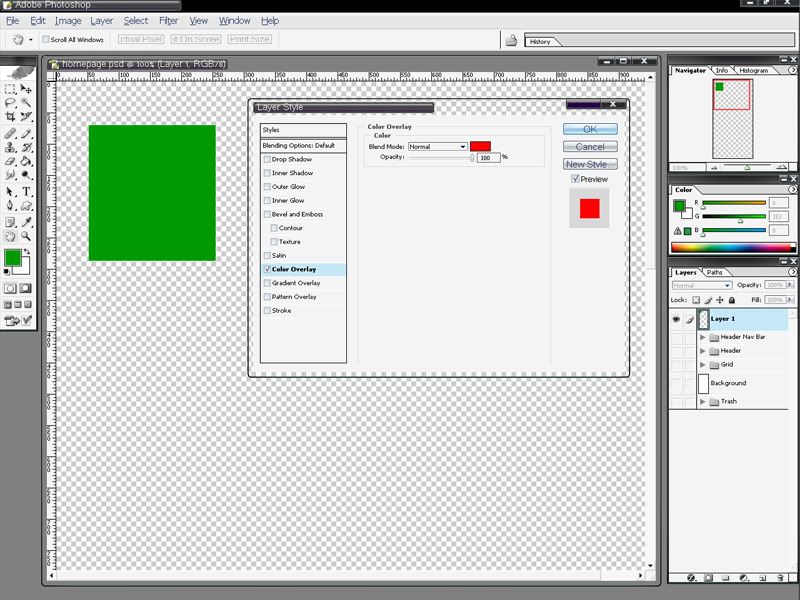800x600 pixels.
Task: Open the Layers panel Fill arrow
Action: click(x=790, y=299)
